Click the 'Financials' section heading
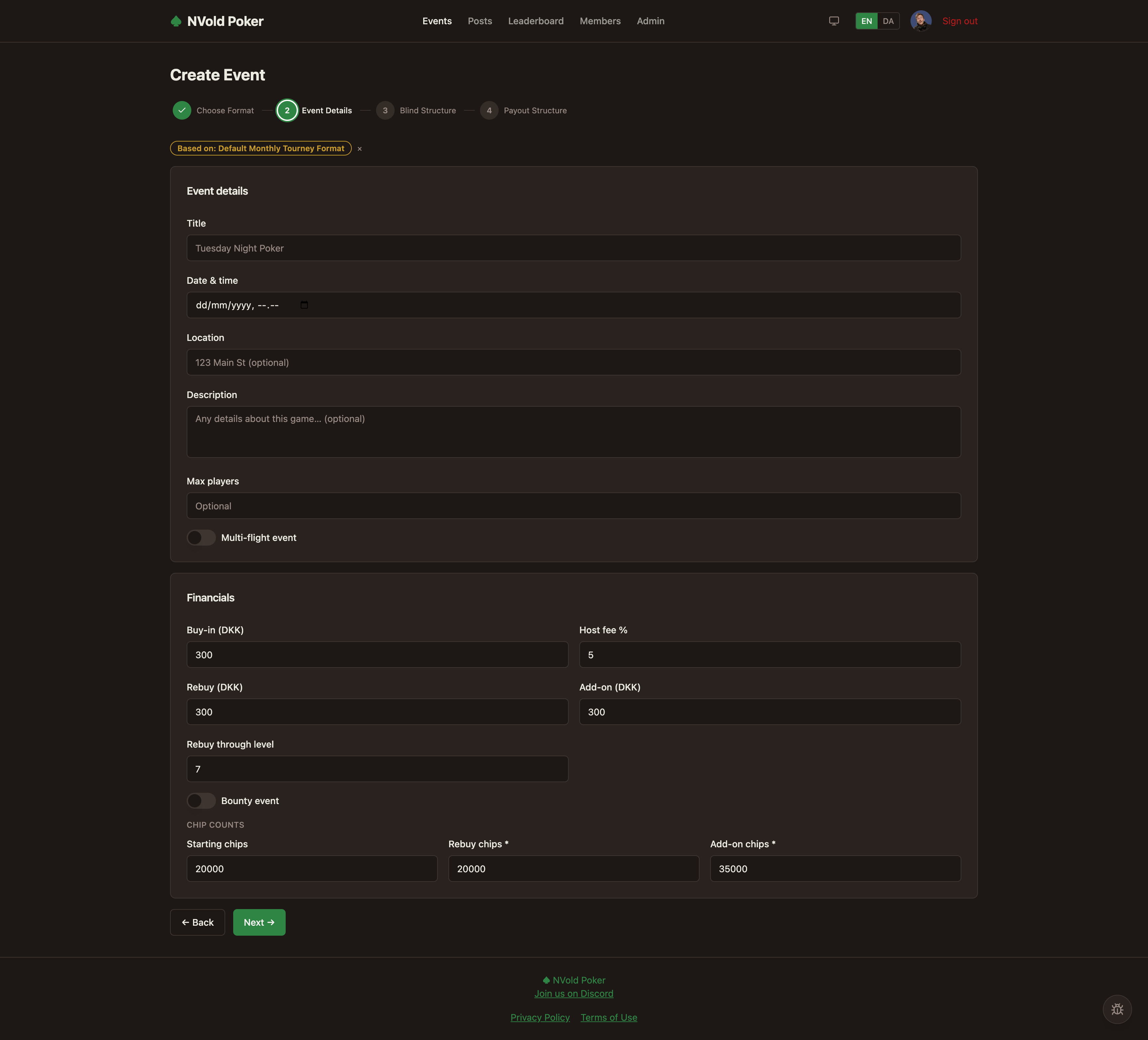Image resolution: width=1148 pixels, height=1040 pixels. [211, 597]
